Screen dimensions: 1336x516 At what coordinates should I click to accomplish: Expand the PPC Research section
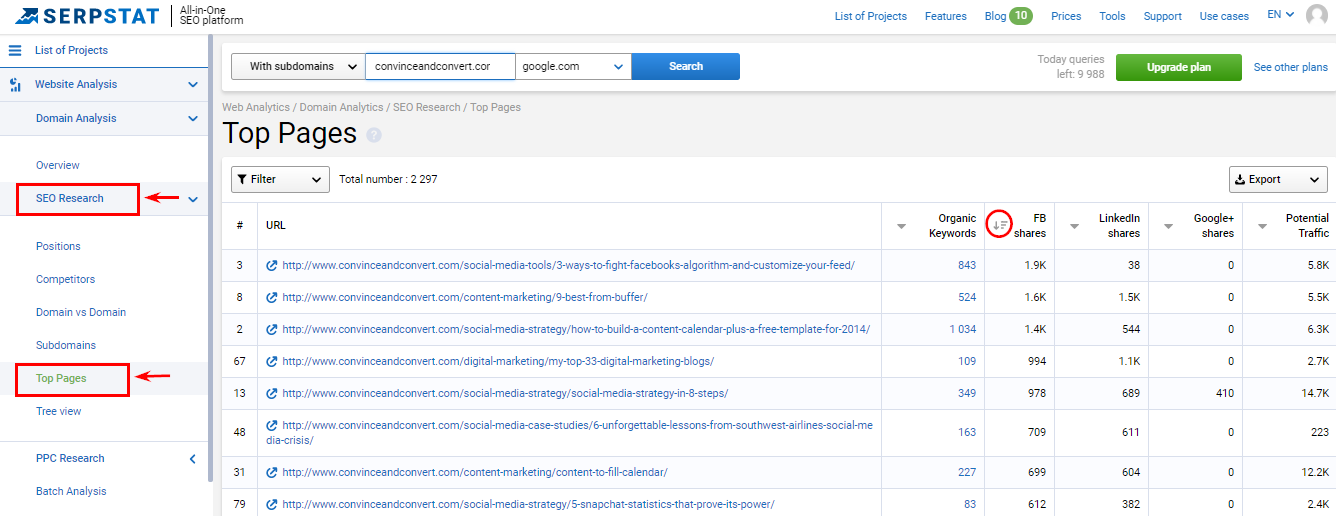pyautogui.click(x=193, y=459)
